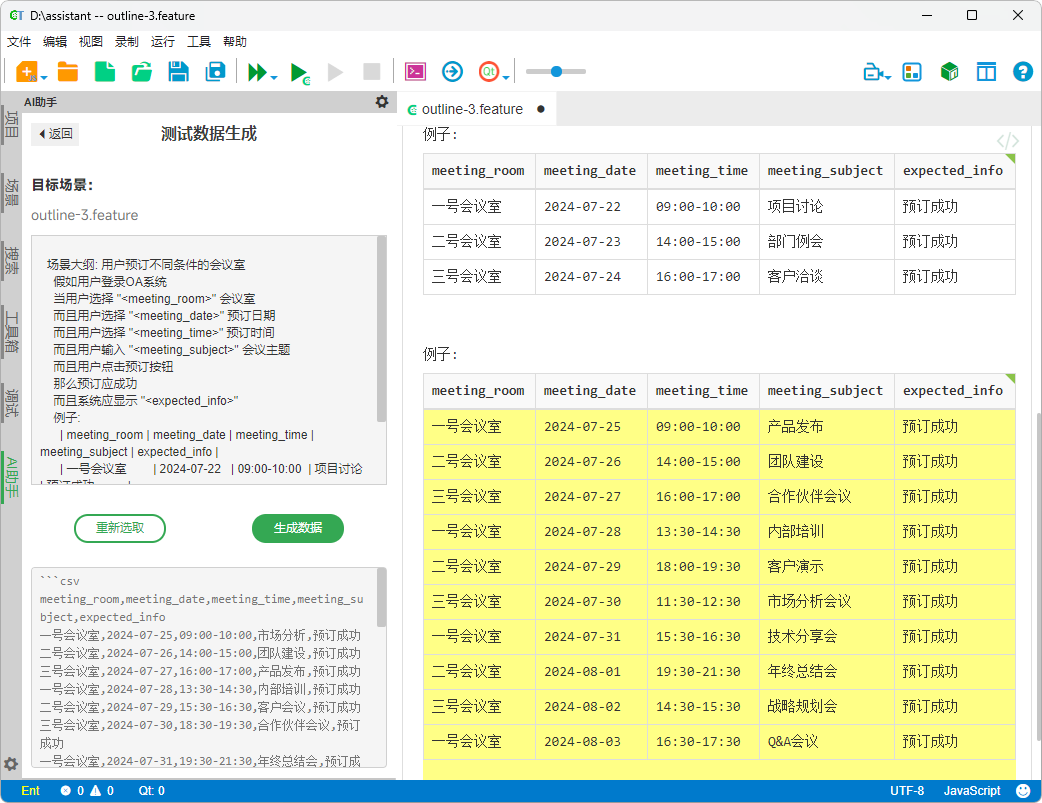
Task: Click the JavaScript language label
Action: coord(972,790)
